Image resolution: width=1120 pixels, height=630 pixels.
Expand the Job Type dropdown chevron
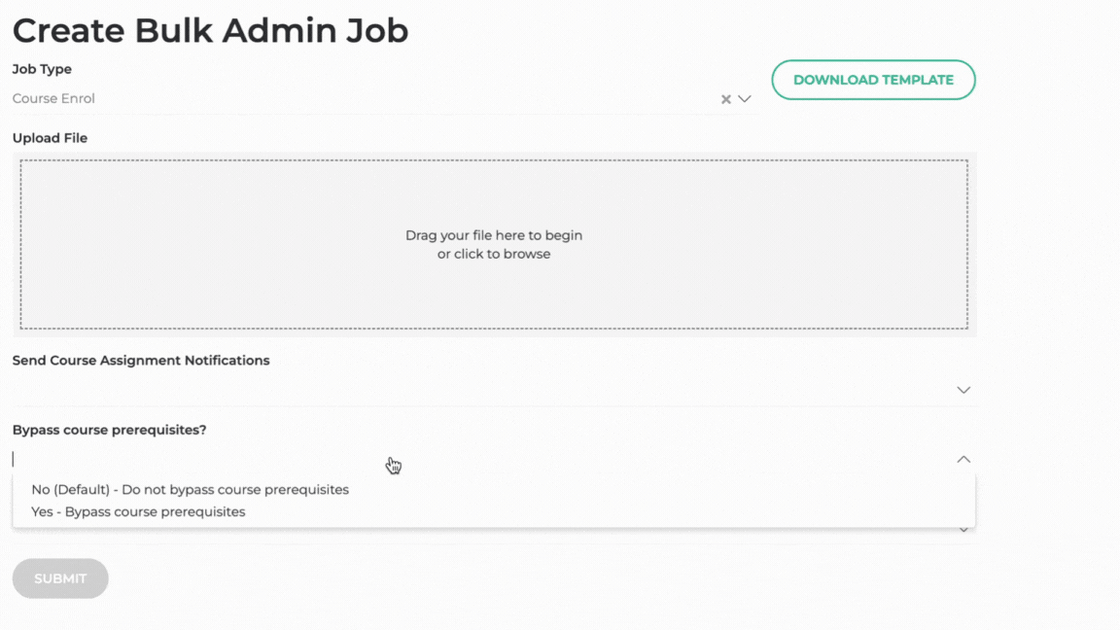(x=744, y=99)
